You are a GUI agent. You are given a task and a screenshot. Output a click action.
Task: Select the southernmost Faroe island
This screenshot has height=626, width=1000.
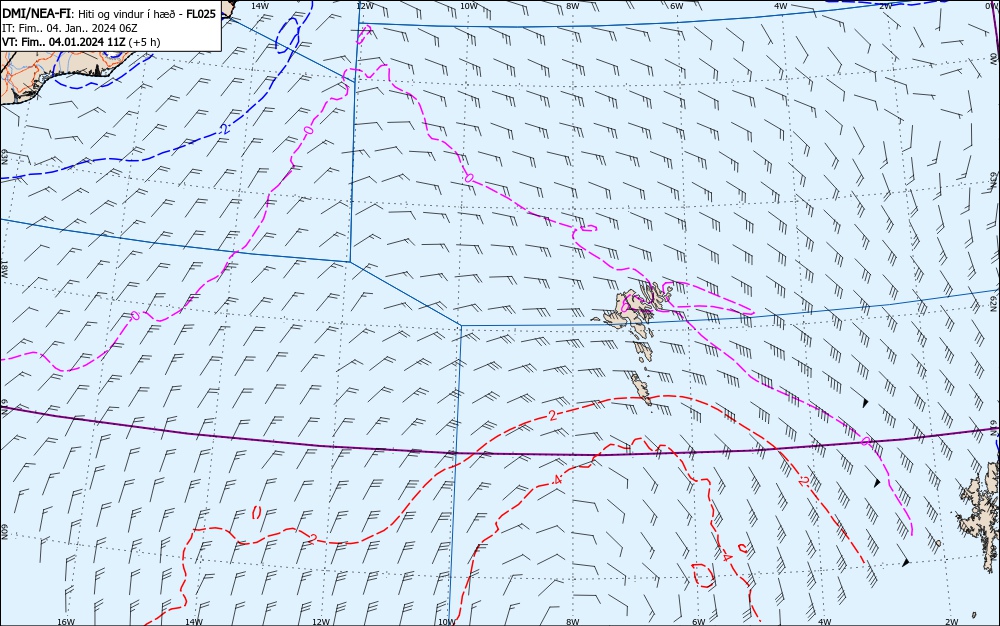(x=642, y=388)
